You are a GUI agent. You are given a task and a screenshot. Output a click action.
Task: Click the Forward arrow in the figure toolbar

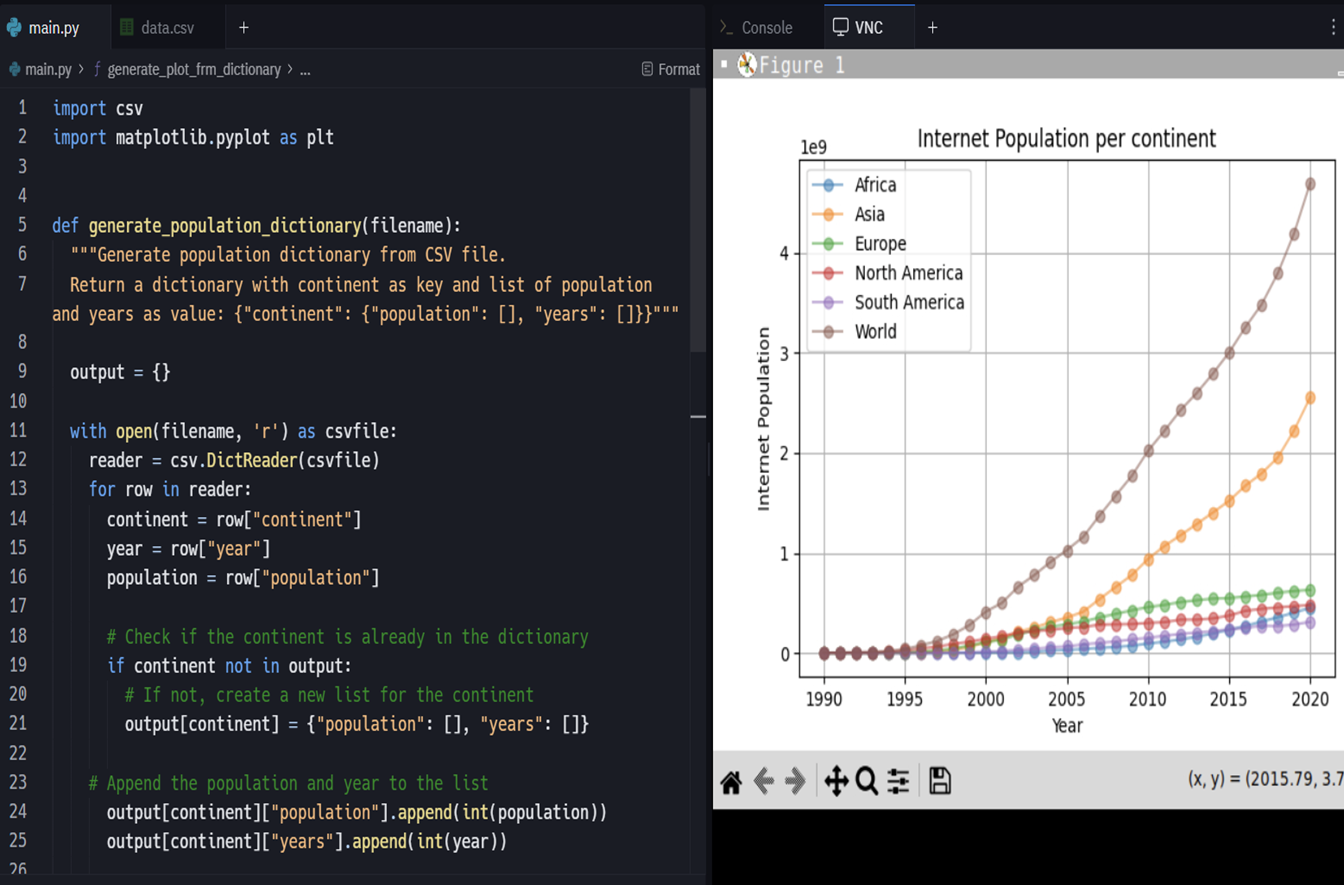796,781
